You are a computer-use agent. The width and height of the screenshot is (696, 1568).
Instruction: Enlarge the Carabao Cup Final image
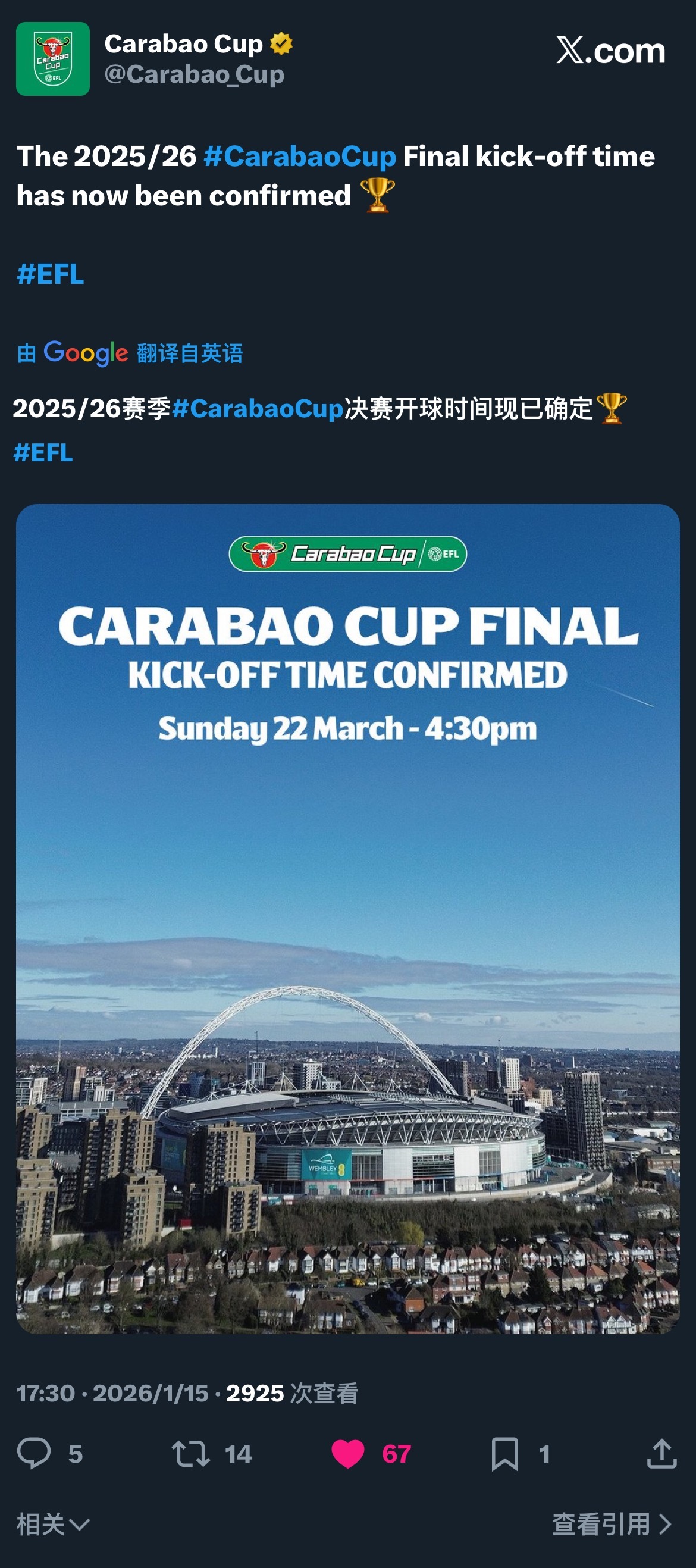tap(348, 919)
